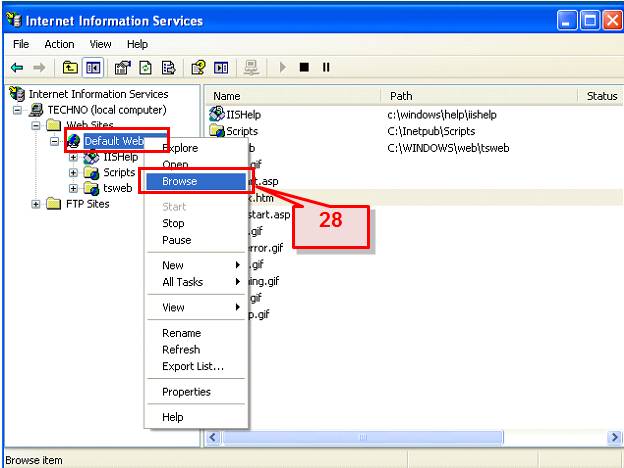Click the Scripts icon in list pane

[x=217, y=131]
